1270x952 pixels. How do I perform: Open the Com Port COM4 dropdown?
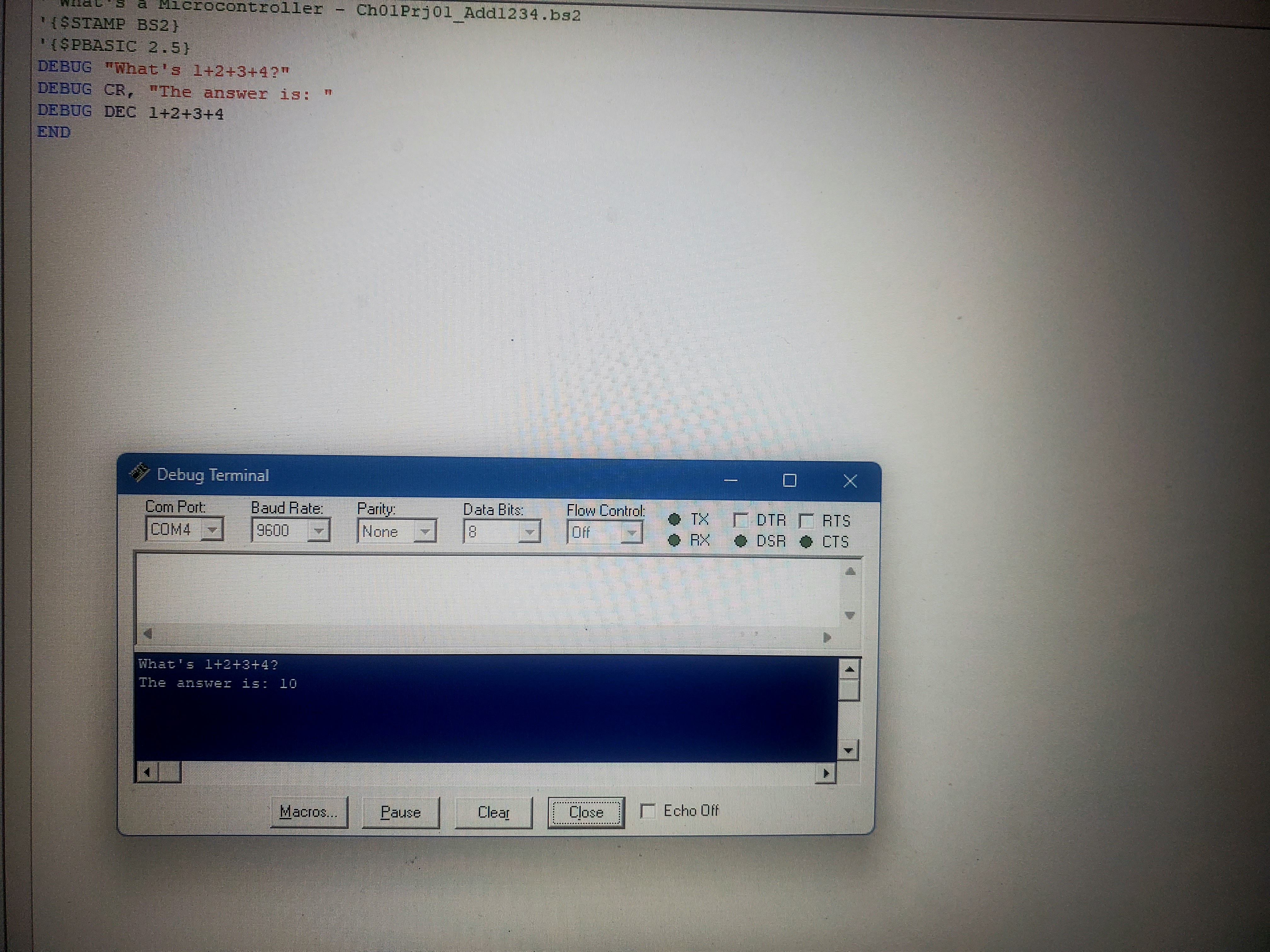click(x=212, y=530)
